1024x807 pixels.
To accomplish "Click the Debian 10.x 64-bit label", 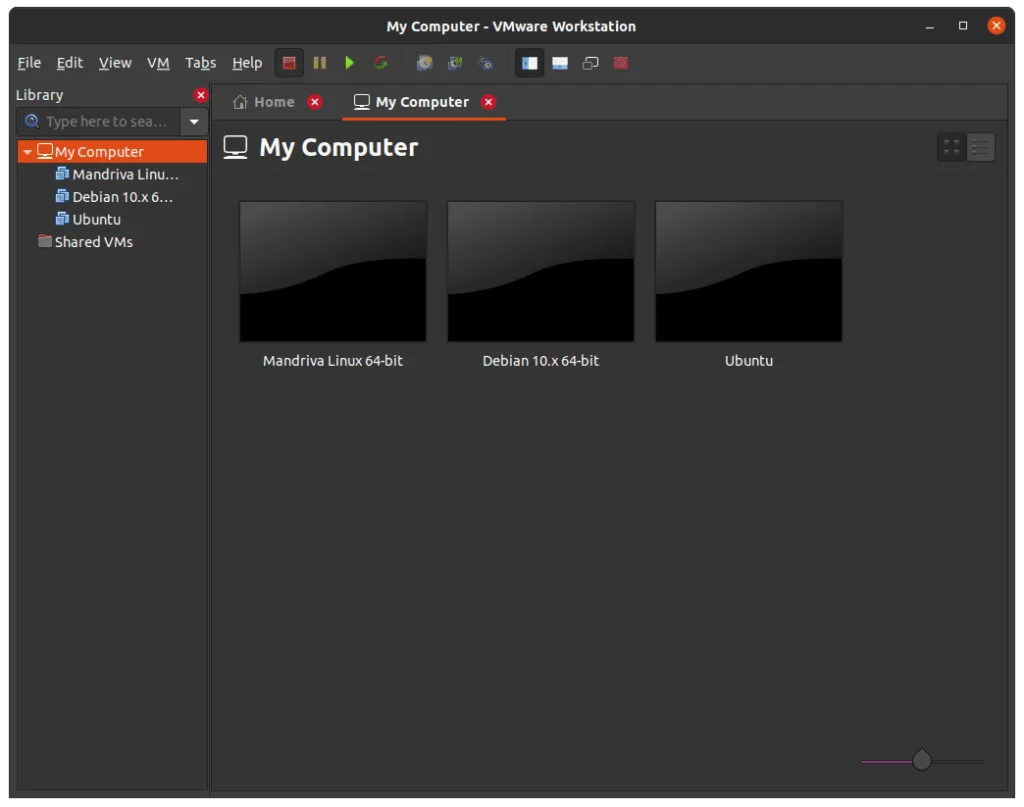I will point(541,360).
